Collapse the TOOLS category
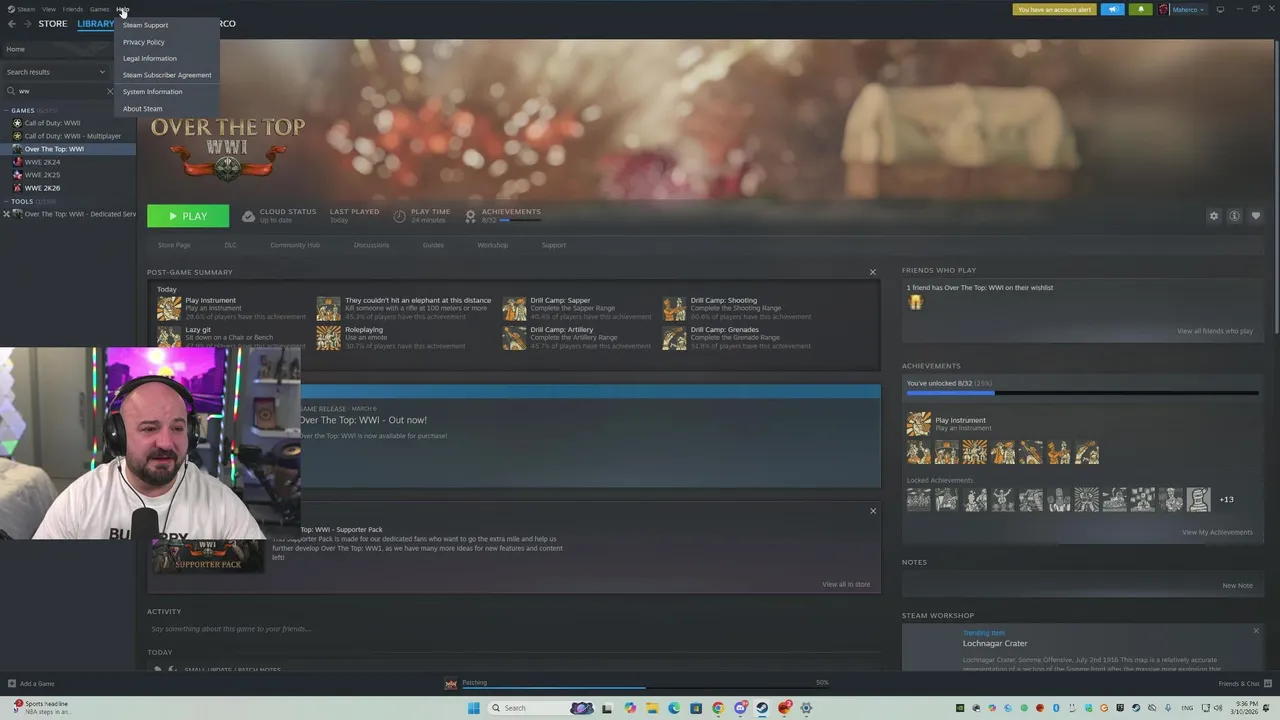The width and height of the screenshot is (1280, 720). point(7,201)
